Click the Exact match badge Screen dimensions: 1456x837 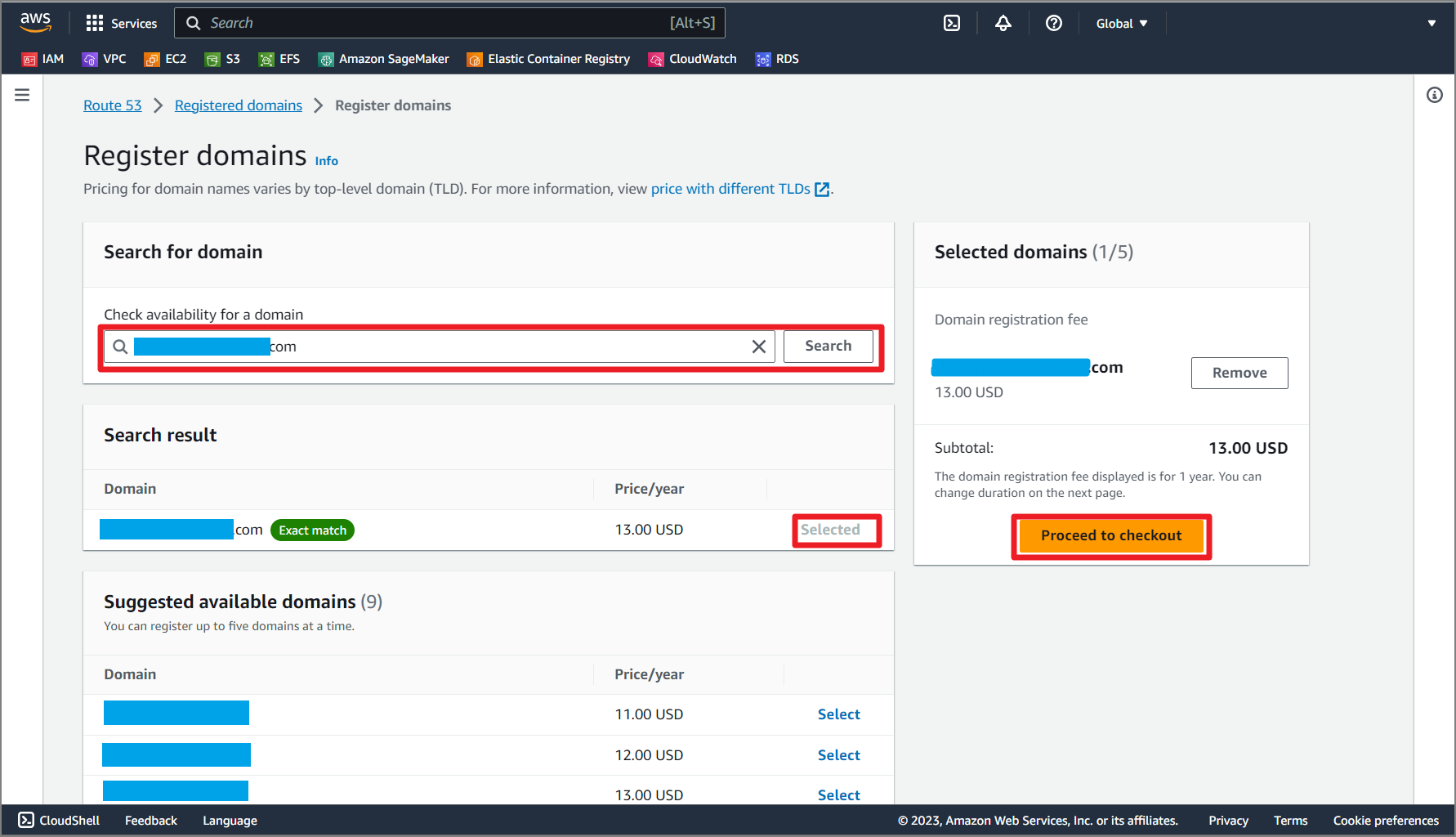[312, 530]
